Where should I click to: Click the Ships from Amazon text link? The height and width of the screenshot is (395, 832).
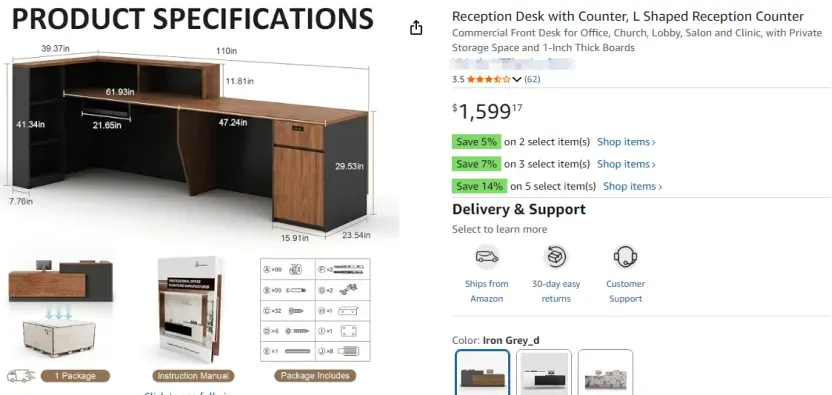point(487,291)
